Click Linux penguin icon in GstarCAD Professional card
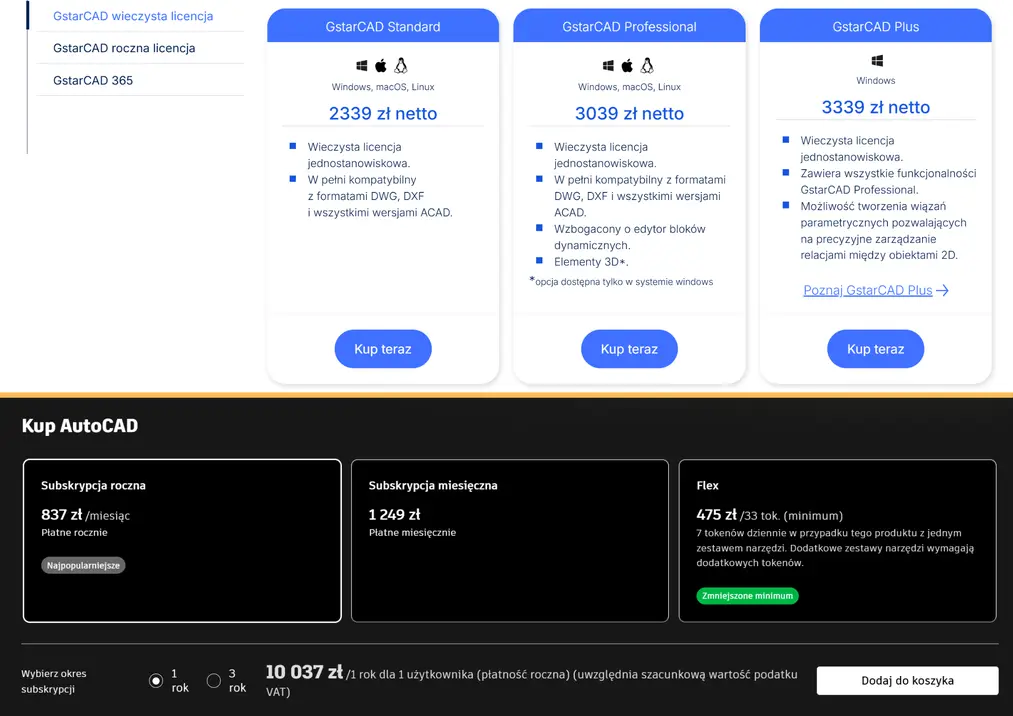The height and width of the screenshot is (716, 1013). pos(647,65)
